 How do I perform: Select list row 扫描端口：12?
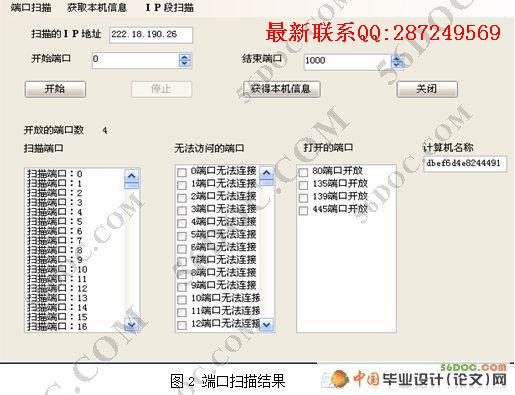(x=75, y=288)
